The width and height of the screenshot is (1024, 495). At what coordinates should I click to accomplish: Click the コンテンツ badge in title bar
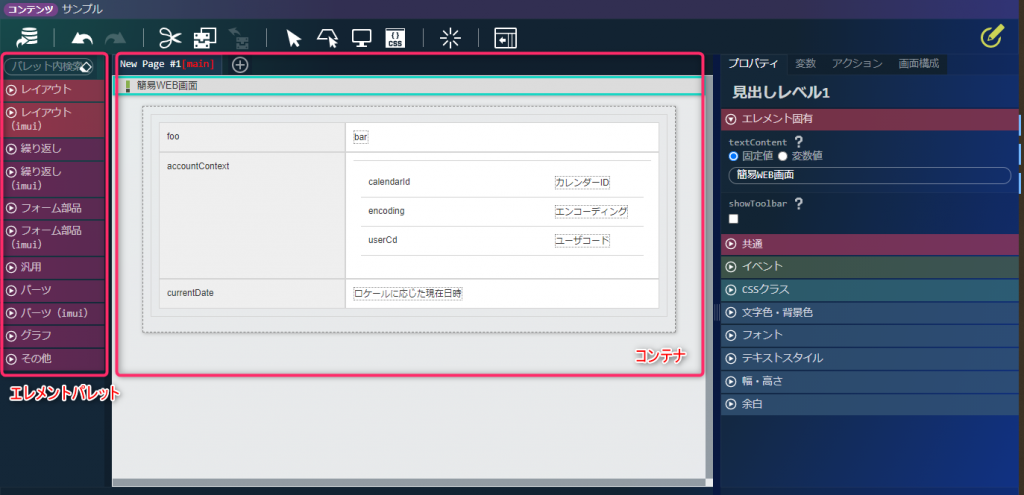point(31,9)
